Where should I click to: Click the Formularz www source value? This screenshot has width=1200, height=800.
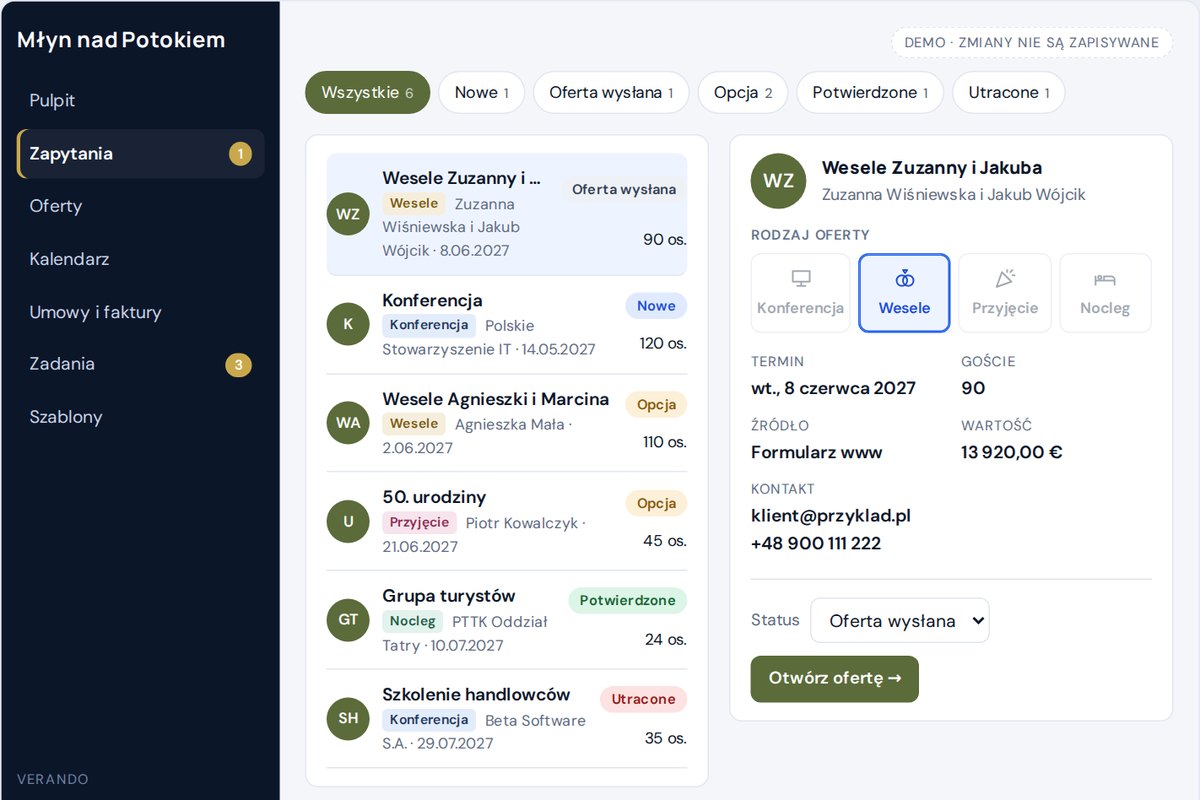pyautogui.click(x=817, y=452)
